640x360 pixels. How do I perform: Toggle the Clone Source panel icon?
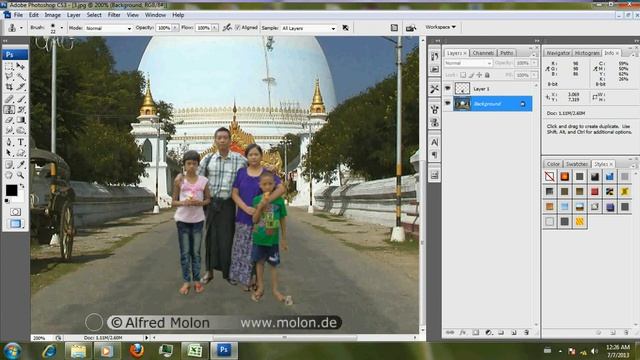click(434, 123)
